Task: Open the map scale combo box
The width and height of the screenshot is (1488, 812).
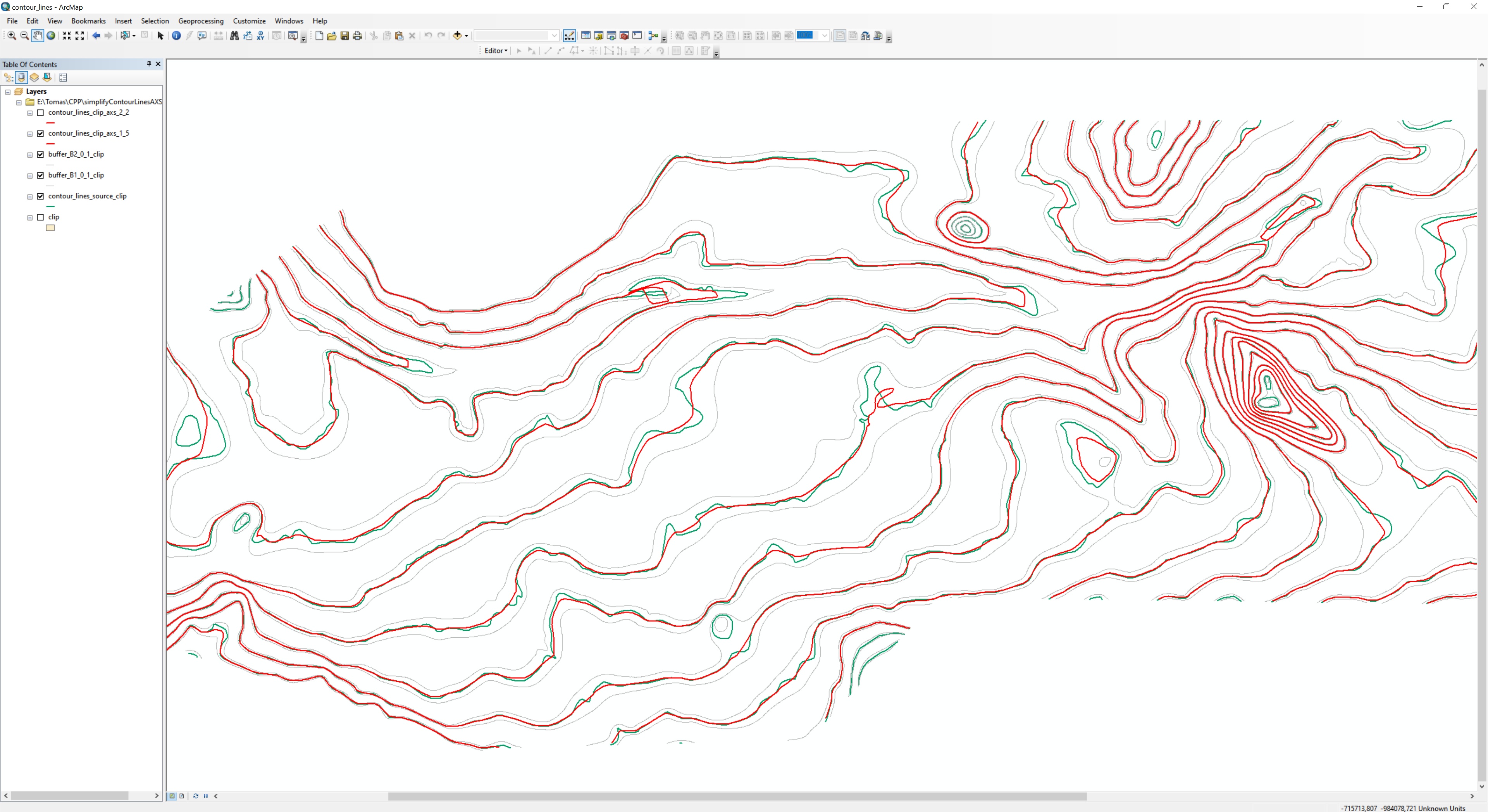Action: point(554,36)
